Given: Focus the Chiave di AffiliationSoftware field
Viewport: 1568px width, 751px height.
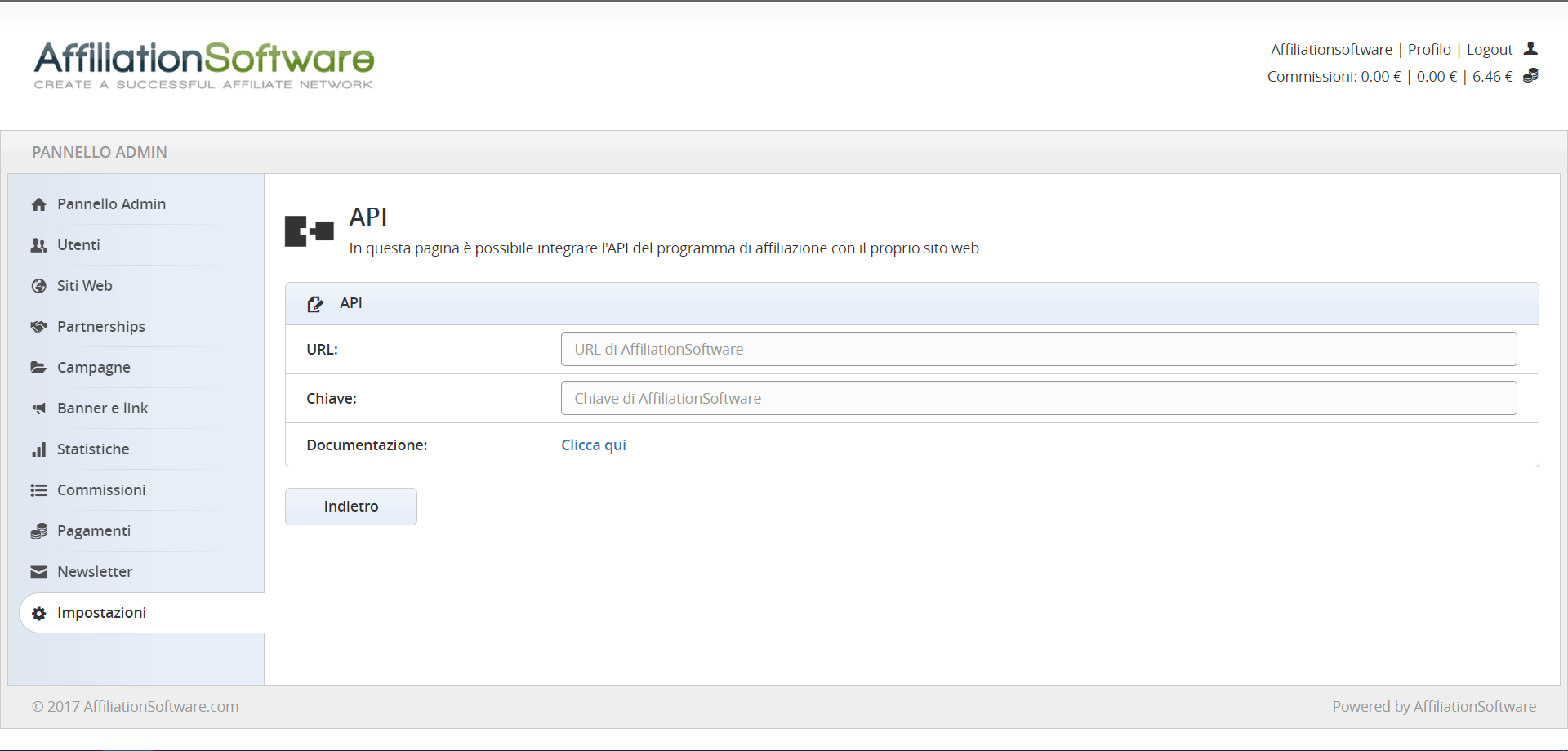Looking at the screenshot, I should point(1039,398).
